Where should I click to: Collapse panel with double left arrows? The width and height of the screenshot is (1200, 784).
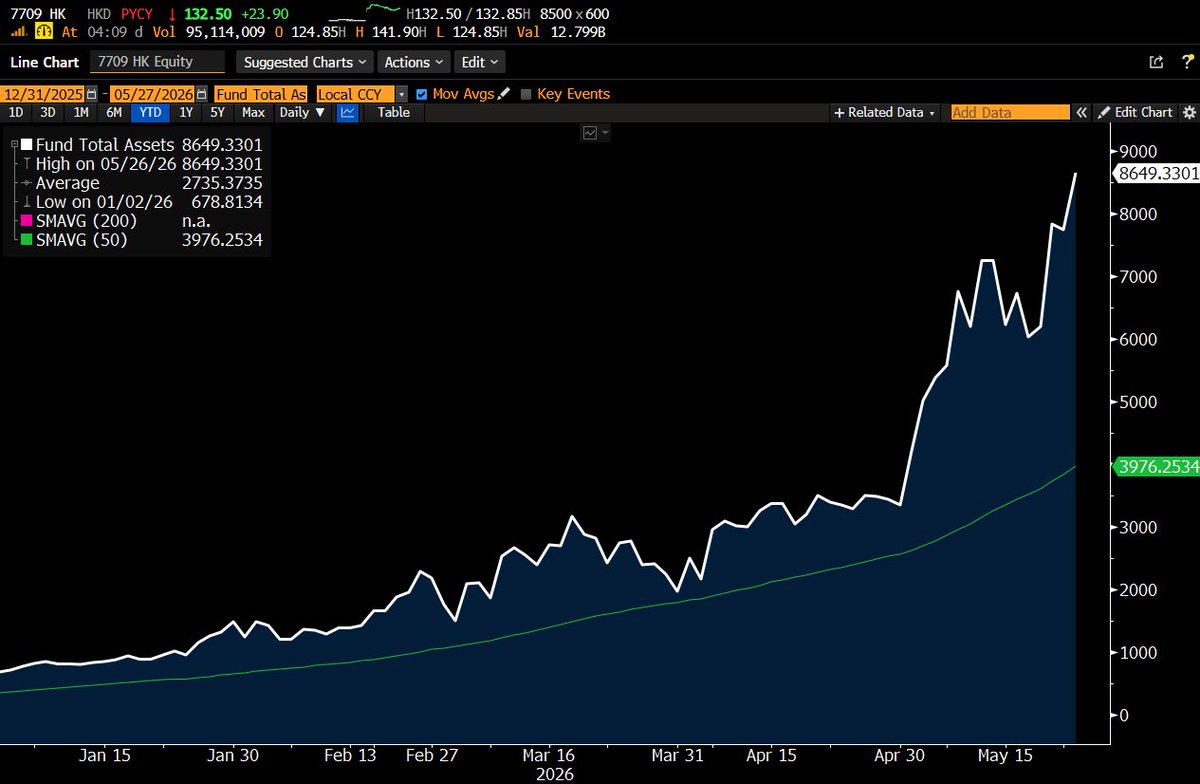1081,112
